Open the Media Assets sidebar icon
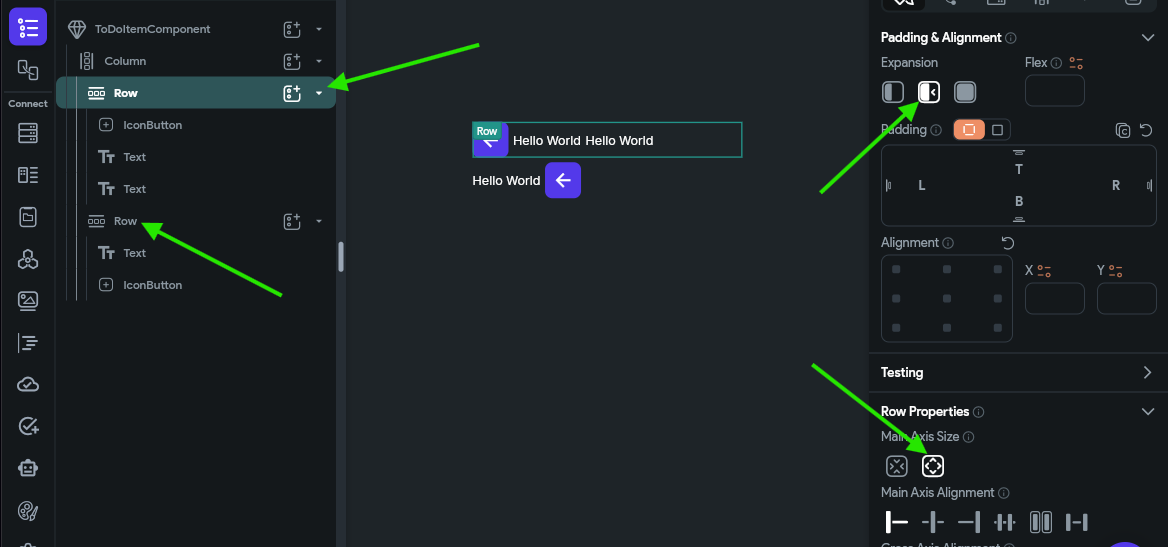The height and width of the screenshot is (547, 1168). click(x=28, y=300)
